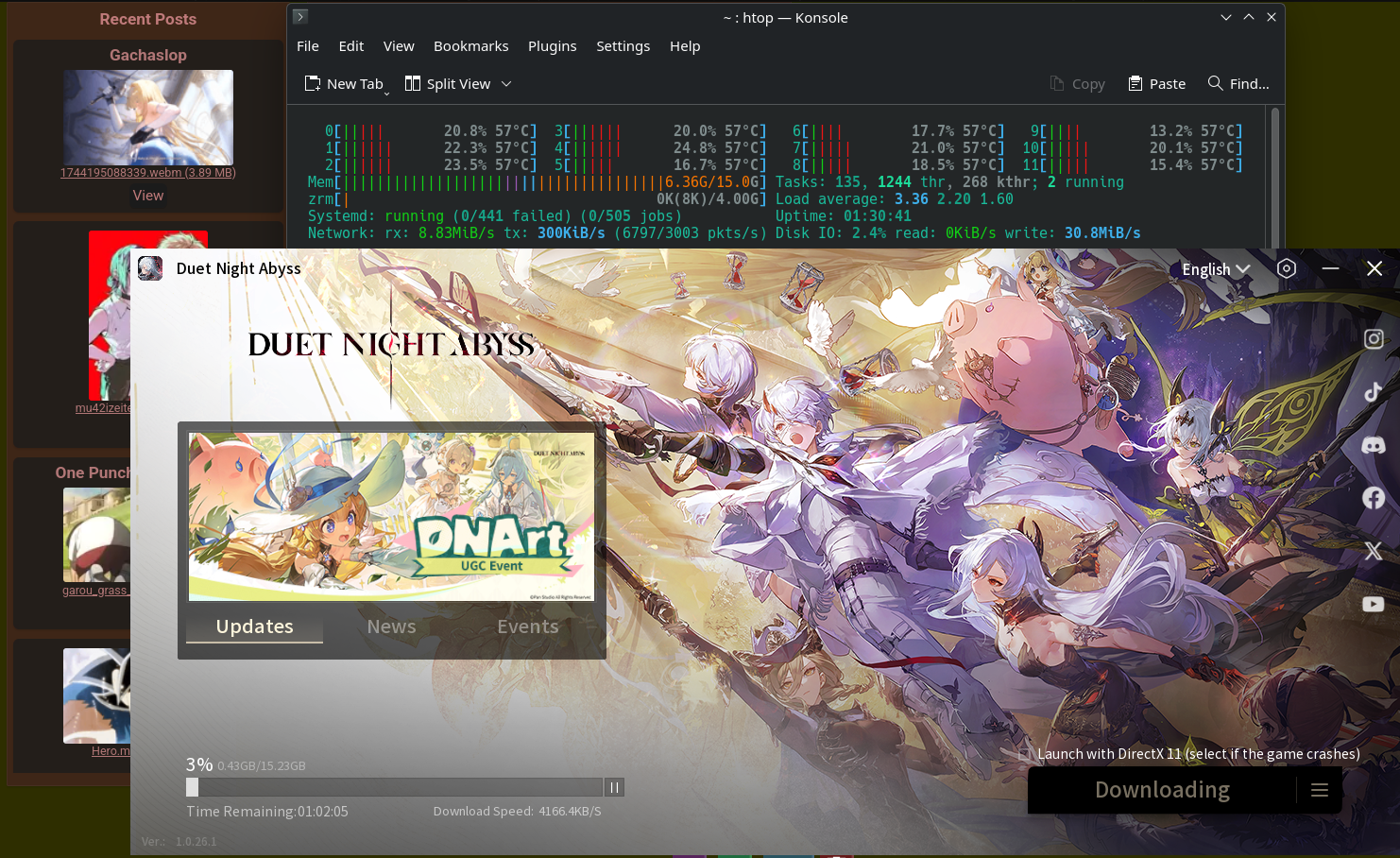Open the Bookmarks menu in Konsole
The height and width of the screenshot is (858, 1400).
470,46
